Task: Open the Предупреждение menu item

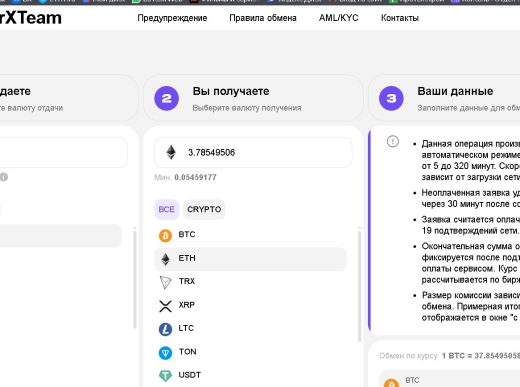Action: point(172,18)
